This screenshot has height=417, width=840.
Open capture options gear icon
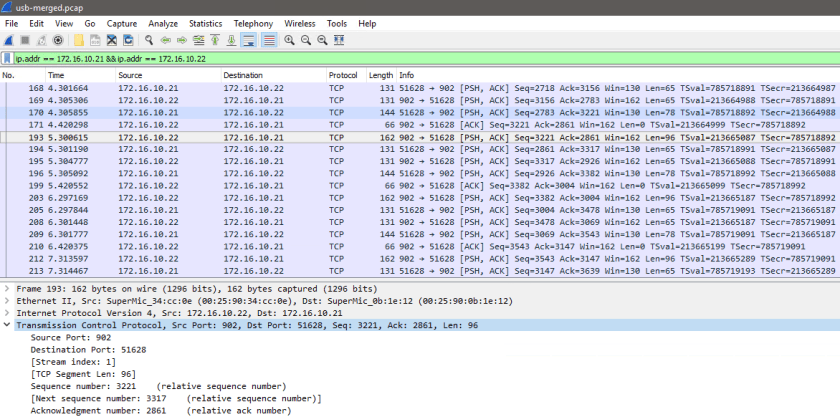[x=58, y=40]
